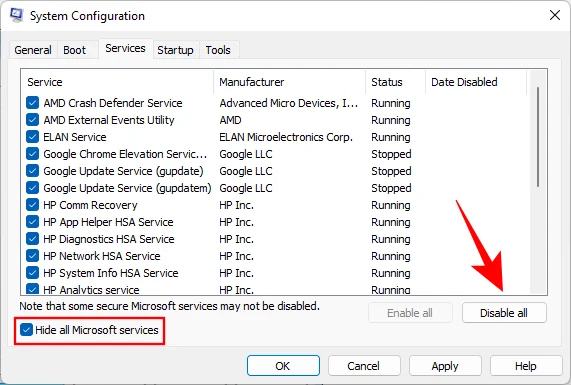
Task: Select the HP Network HSA Service text
Action: (102, 256)
